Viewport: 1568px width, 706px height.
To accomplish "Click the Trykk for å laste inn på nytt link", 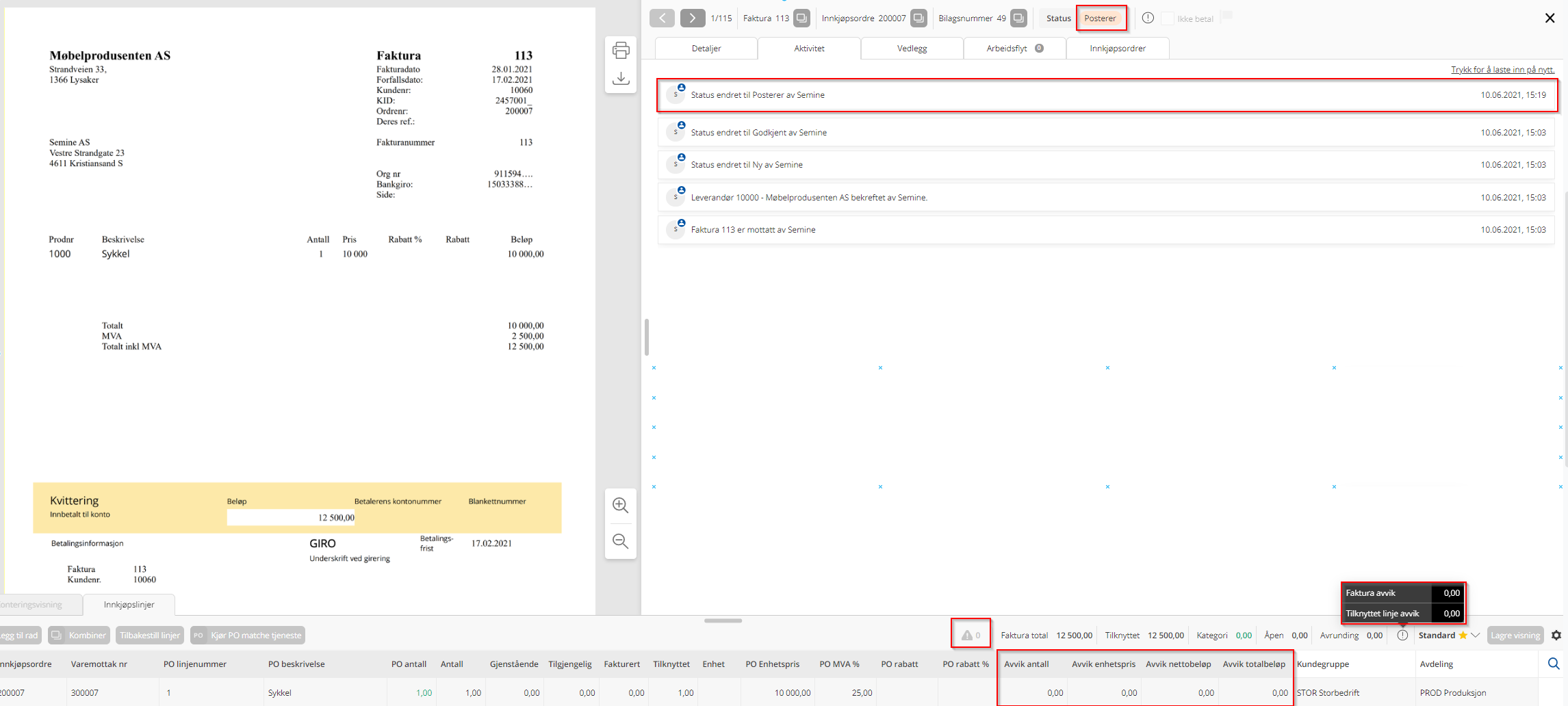I will coord(1502,70).
